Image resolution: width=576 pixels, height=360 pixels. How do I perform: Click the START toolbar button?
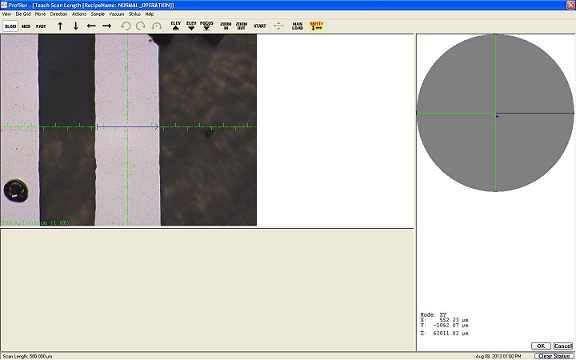tap(260, 26)
